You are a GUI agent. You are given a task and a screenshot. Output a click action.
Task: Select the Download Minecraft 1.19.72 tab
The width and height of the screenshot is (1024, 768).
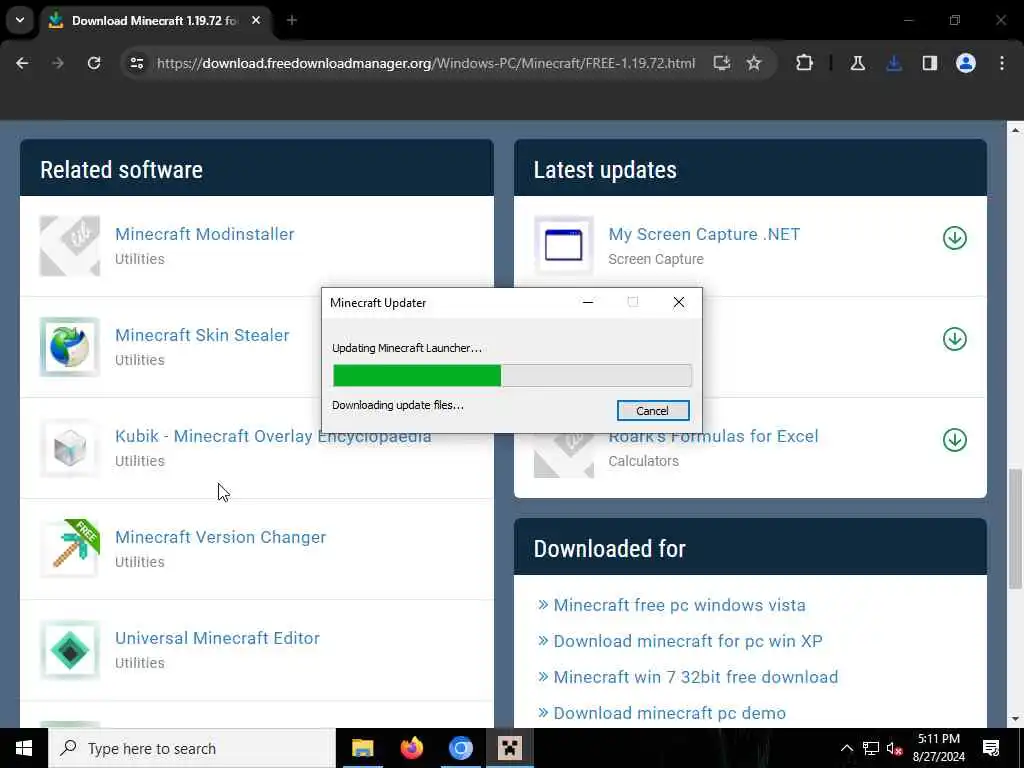(155, 21)
